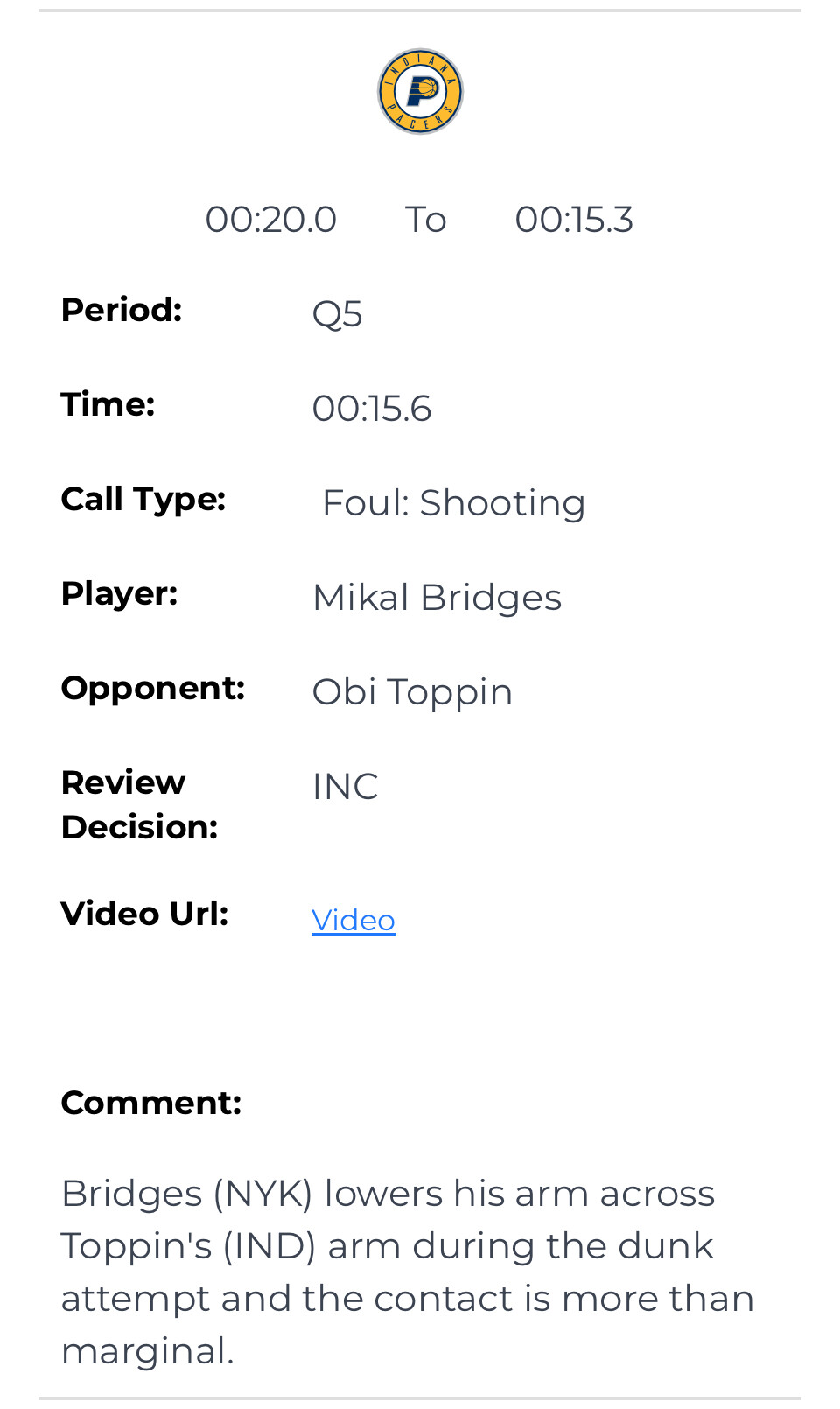Click the Review Decision label
Screen dimensions: 840x1409
click(139, 804)
